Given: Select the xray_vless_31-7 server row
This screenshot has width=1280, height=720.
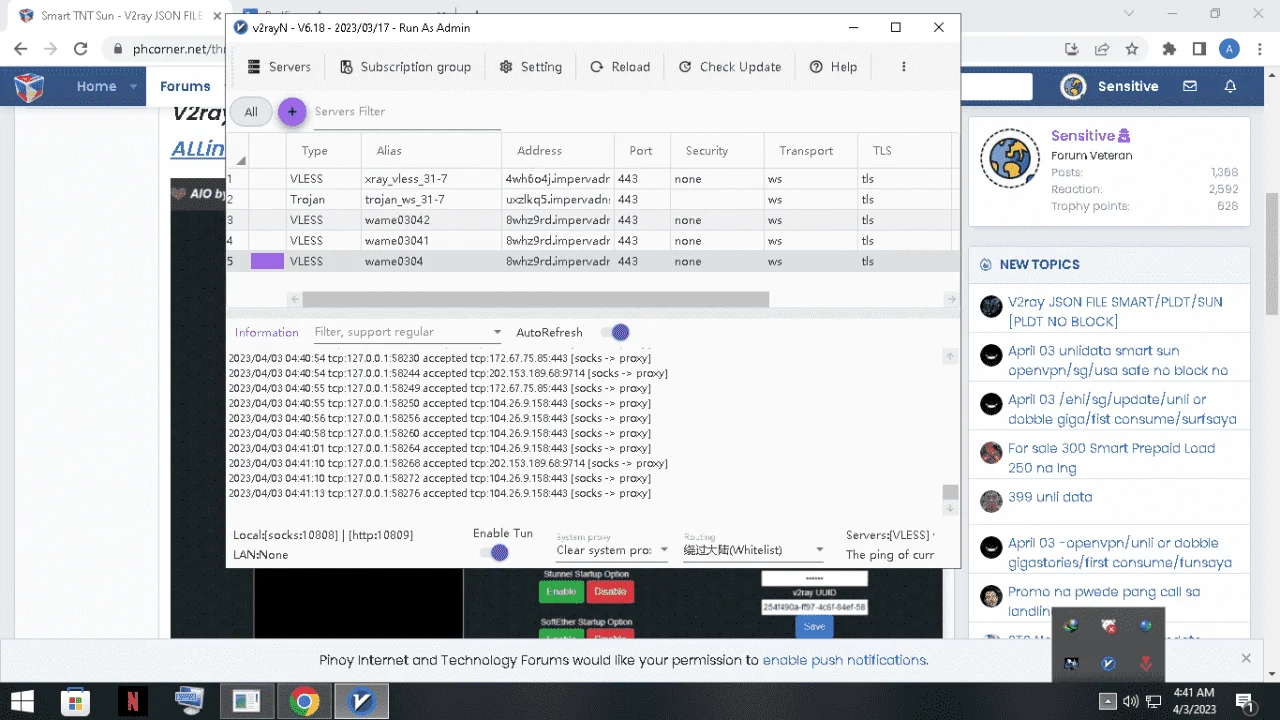Looking at the screenshot, I should tap(592, 179).
